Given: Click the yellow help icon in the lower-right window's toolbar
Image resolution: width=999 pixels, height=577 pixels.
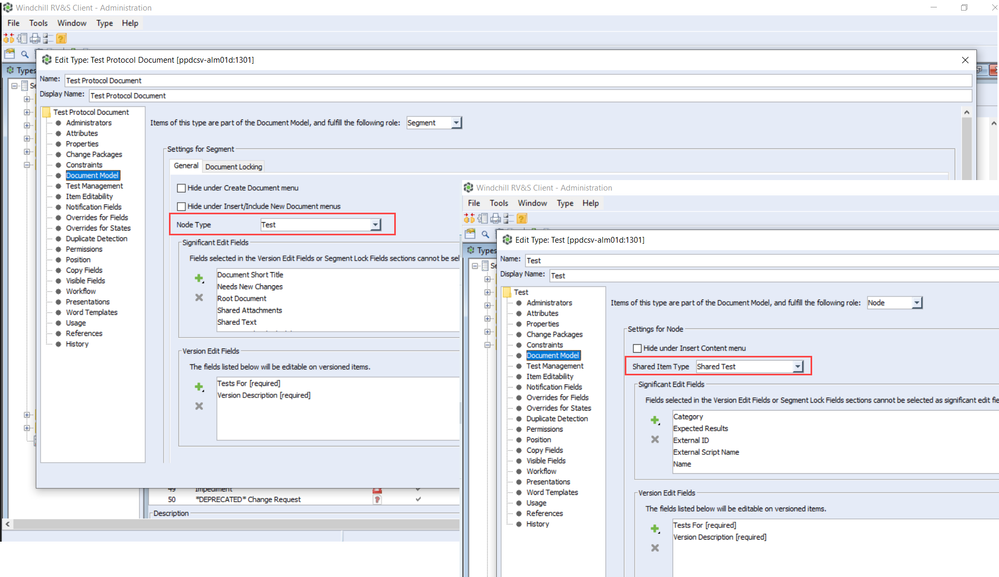Looking at the screenshot, I should (522, 218).
